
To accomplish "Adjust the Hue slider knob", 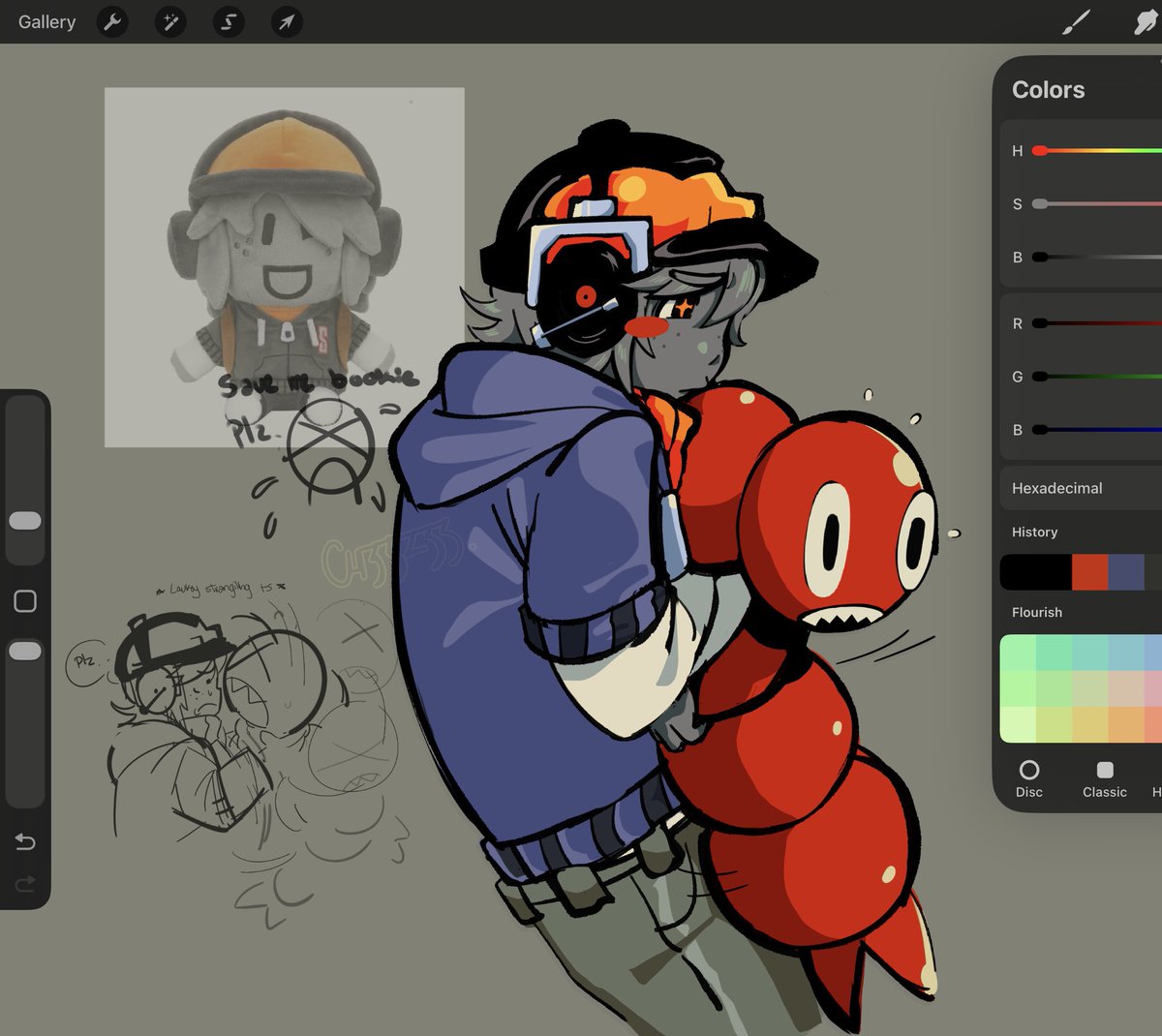I will tap(1040, 150).
